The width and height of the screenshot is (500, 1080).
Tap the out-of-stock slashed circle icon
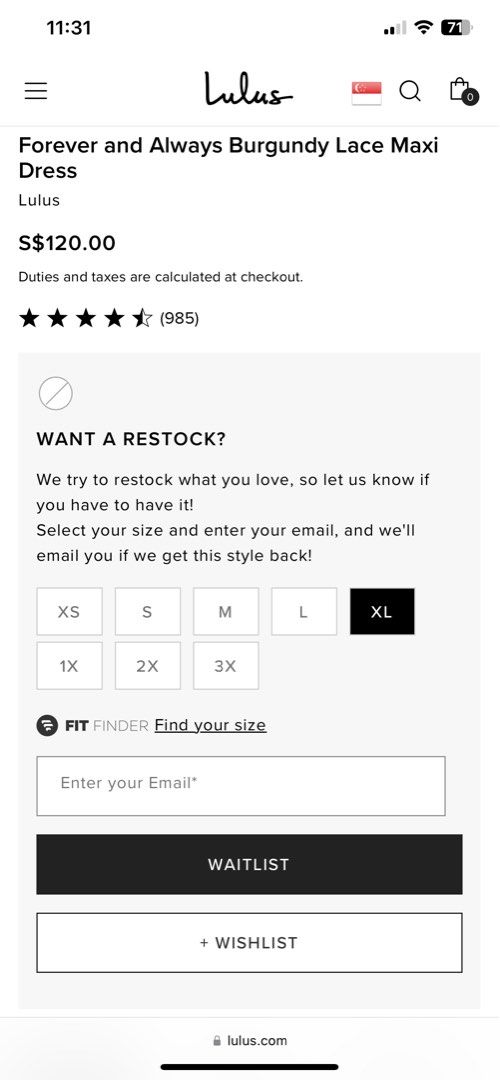click(56, 394)
